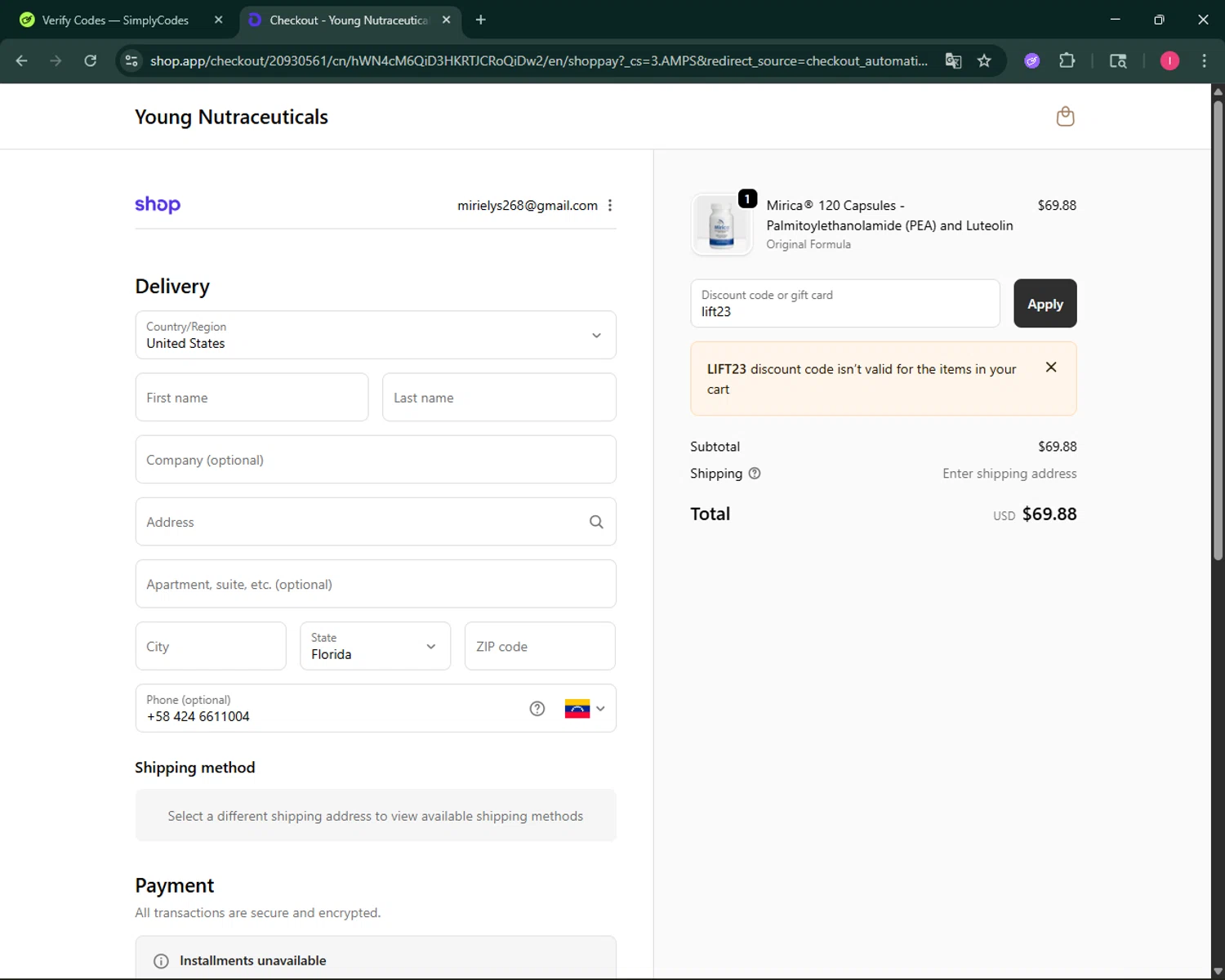Click the browser address bar URL
1225x980 pixels.
coord(539,60)
